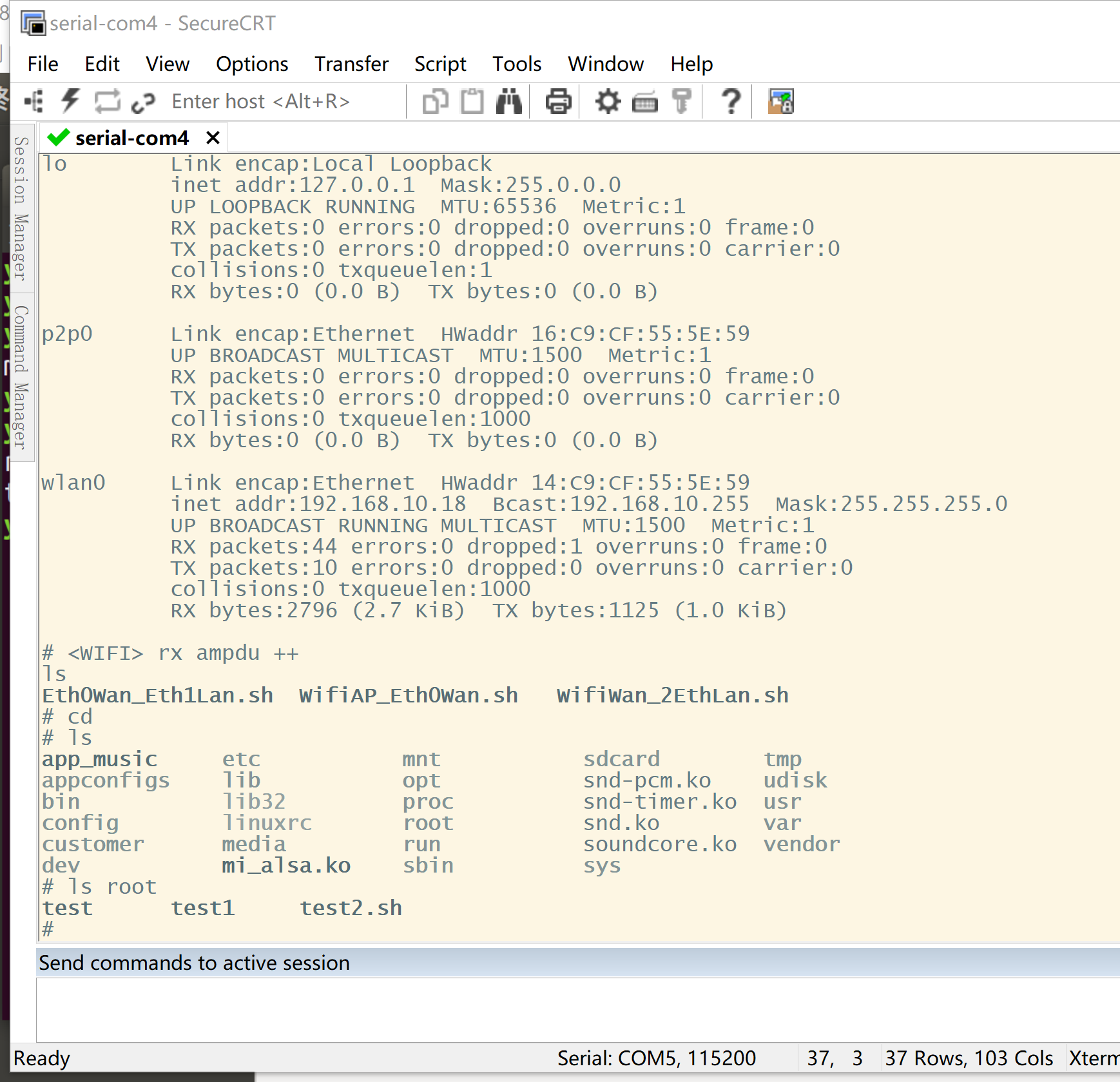This screenshot has height=1082, width=1120.
Task: Click the 'Eth0Wan_Eth1Lan.sh' file name
Action: tap(157, 695)
